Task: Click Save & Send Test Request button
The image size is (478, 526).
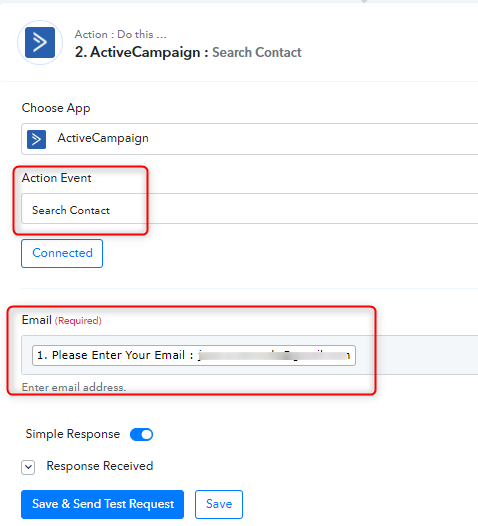Action: click(x=102, y=504)
